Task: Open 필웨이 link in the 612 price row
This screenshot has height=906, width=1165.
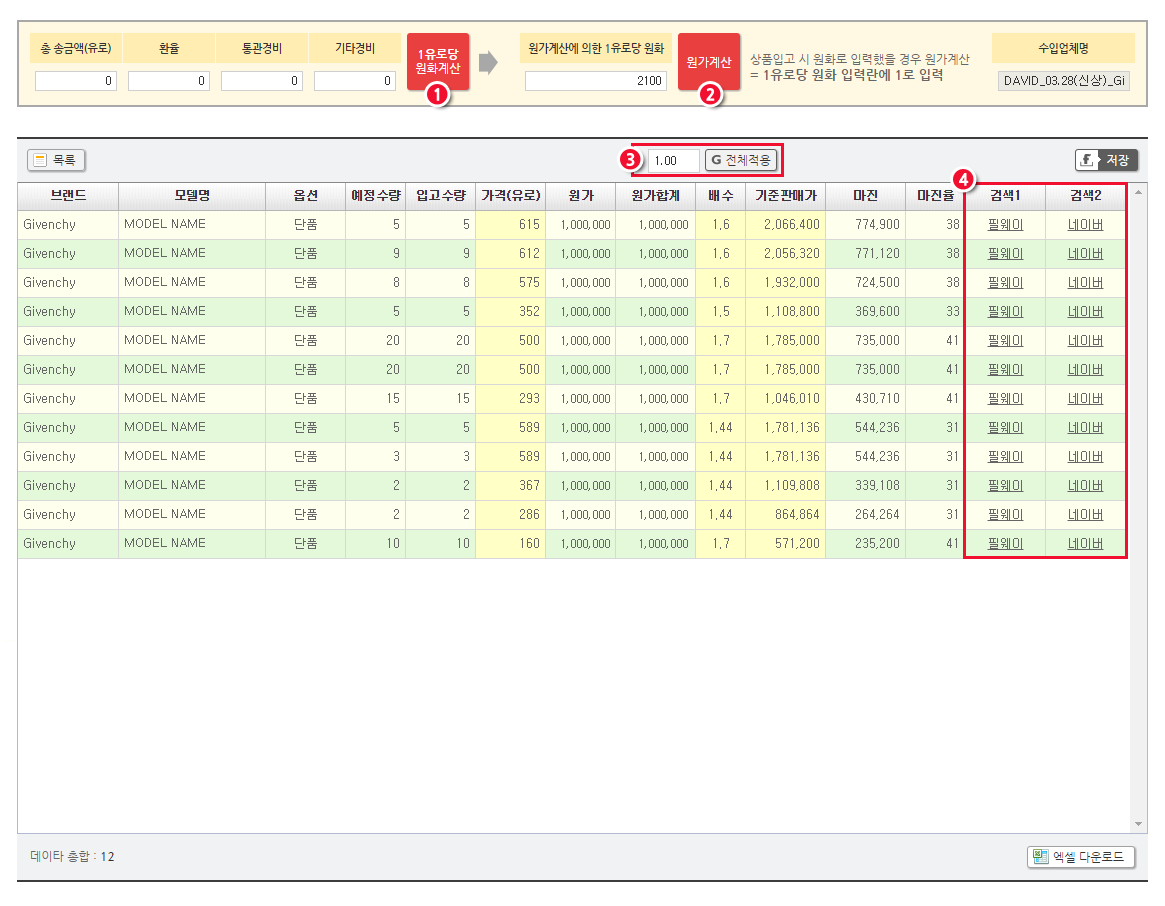Action: click(x=1005, y=253)
